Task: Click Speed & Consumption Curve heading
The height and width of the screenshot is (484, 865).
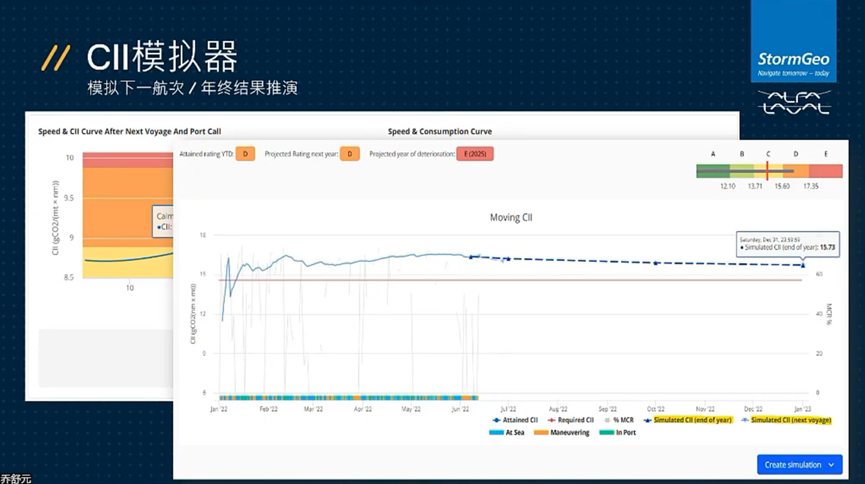Action: click(x=440, y=131)
